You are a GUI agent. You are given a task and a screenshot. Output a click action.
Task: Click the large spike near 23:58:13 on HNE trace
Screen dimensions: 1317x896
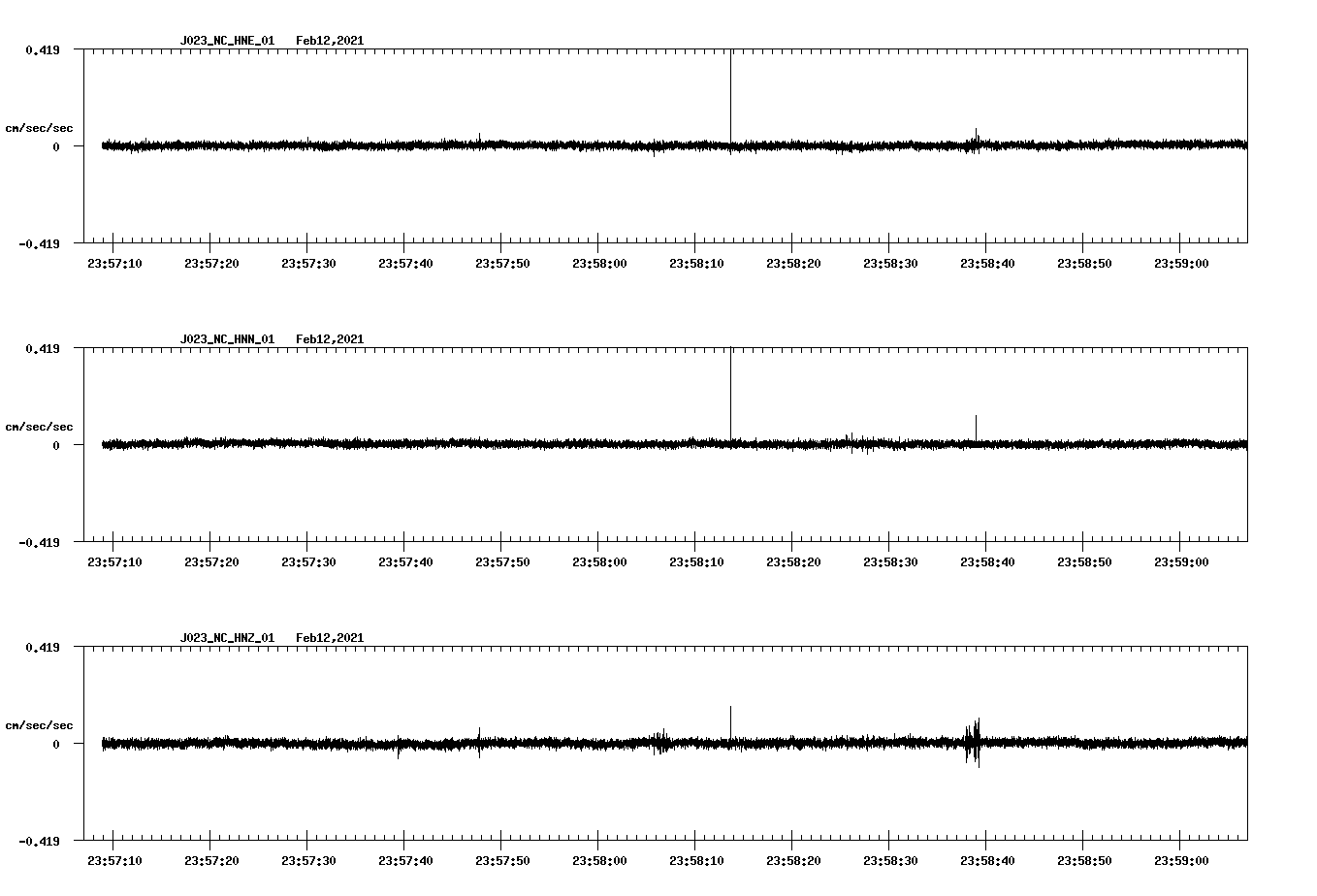click(x=732, y=97)
